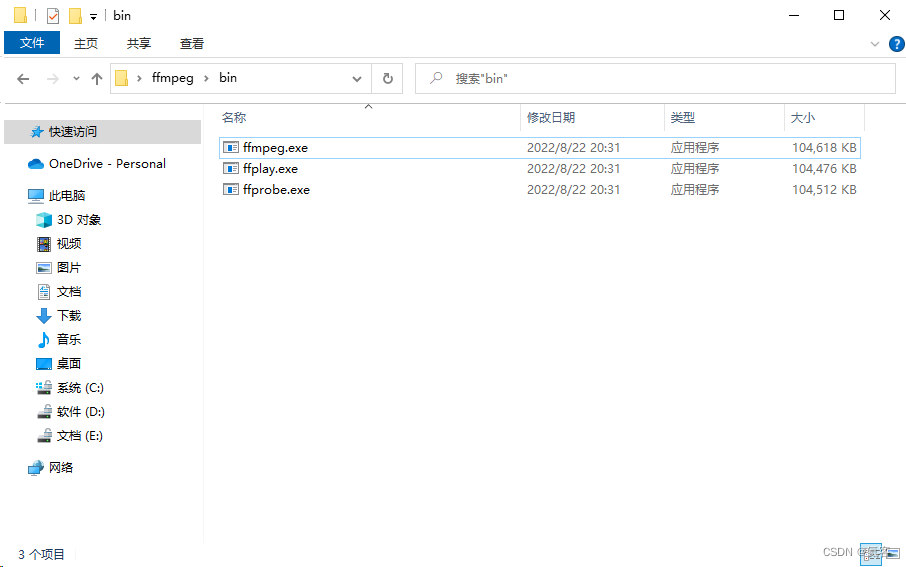
Task: Click the 104,618 KB size cell
Action: point(824,148)
